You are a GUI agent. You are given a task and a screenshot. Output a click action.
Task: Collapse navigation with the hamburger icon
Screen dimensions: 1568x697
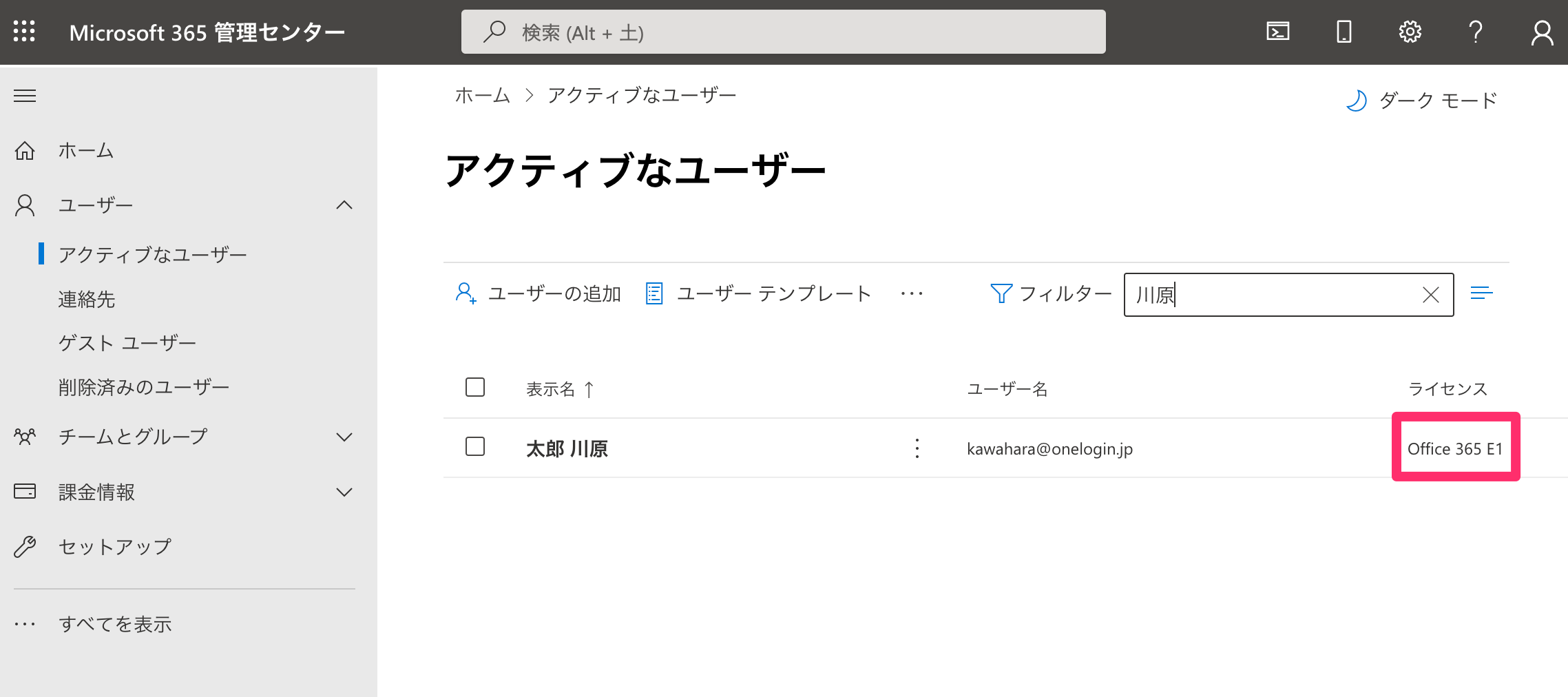(25, 96)
